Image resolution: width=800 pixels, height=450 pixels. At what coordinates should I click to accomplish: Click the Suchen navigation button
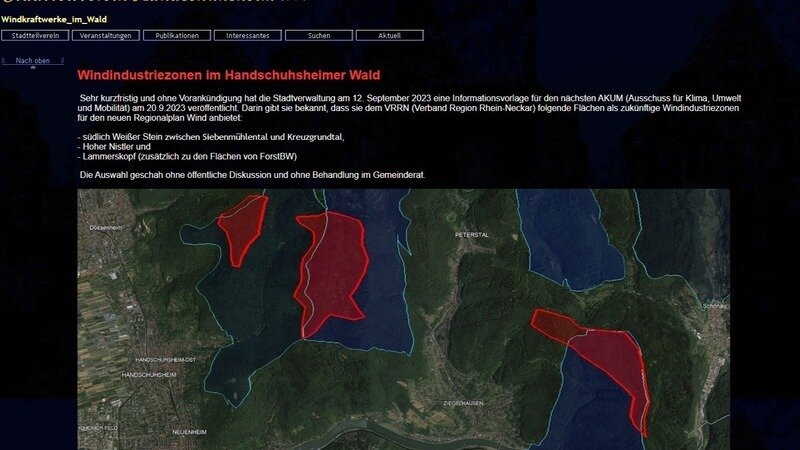[x=319, y=35]
